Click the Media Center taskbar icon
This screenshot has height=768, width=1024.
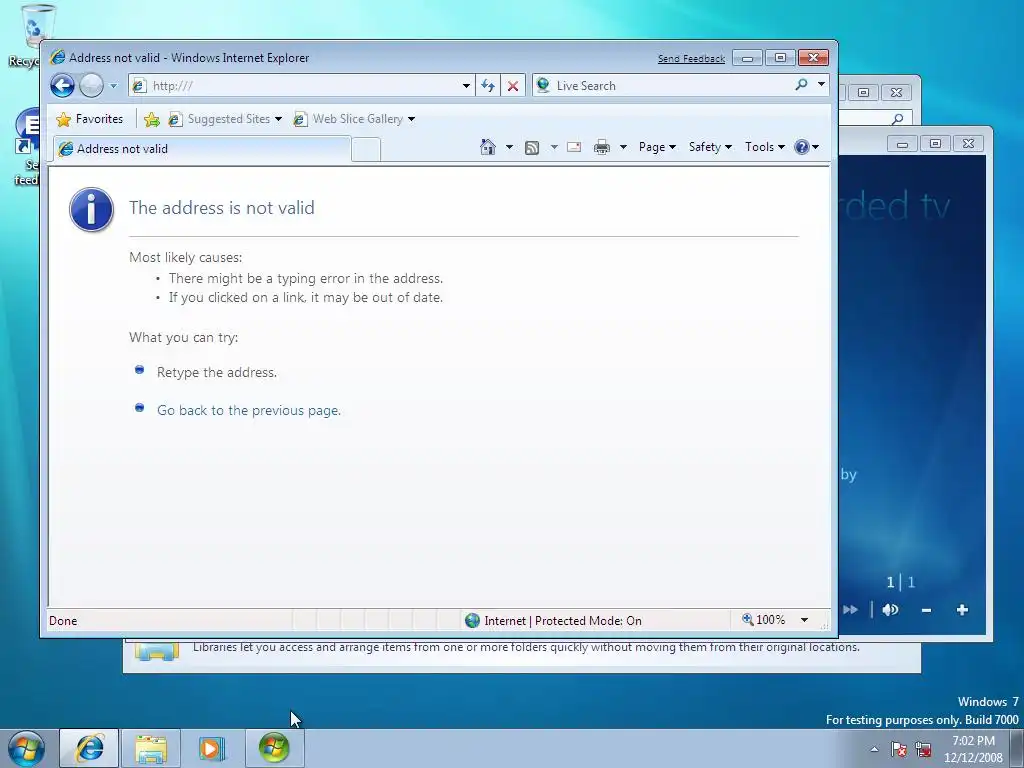tap(274, 748)
